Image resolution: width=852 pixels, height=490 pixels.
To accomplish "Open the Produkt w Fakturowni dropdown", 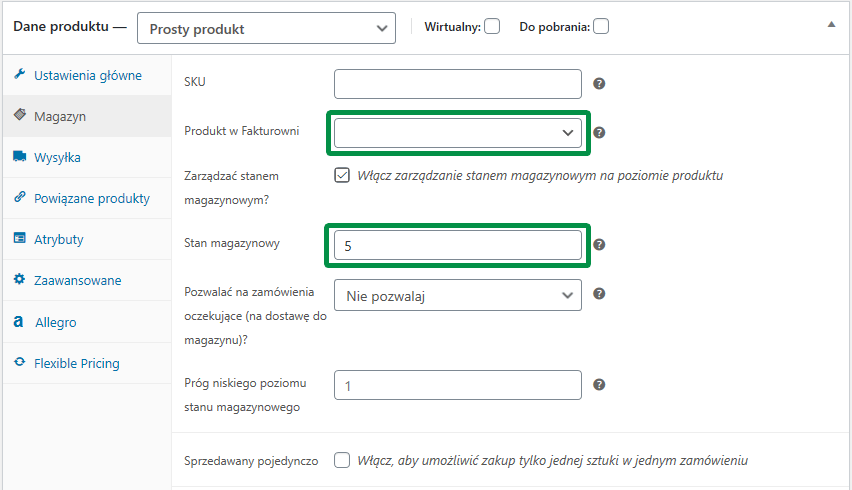I will [x=458, y=133].
